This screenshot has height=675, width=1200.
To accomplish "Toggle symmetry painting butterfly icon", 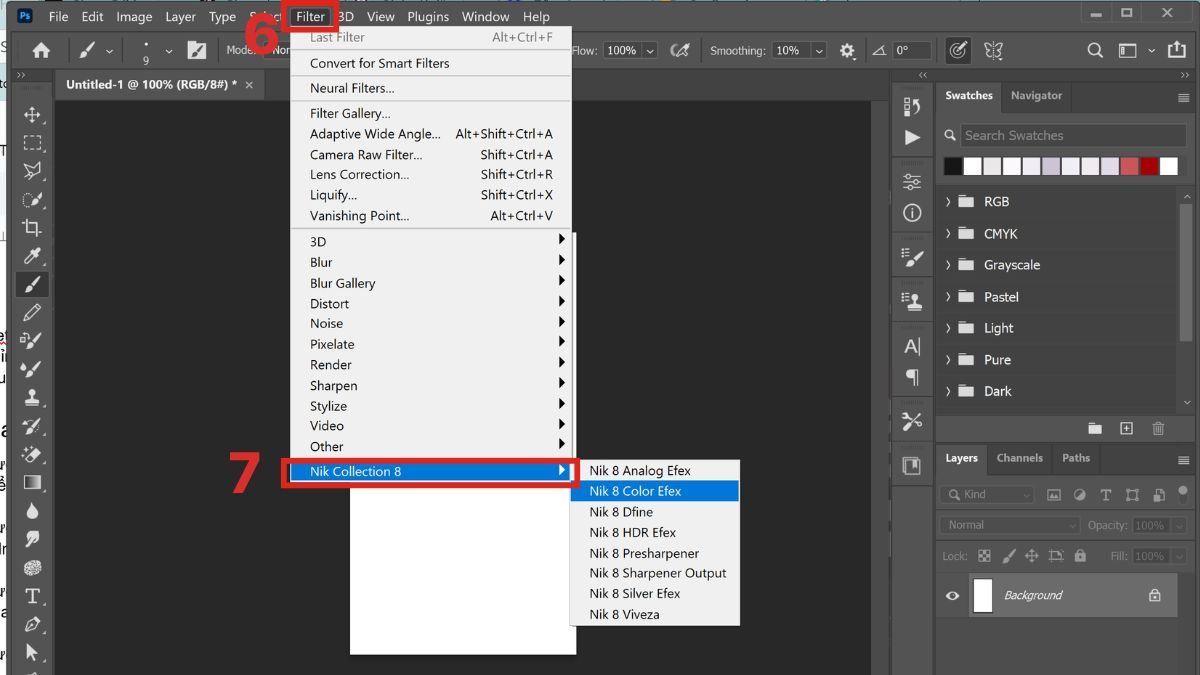I will click(x=993, y=50).
